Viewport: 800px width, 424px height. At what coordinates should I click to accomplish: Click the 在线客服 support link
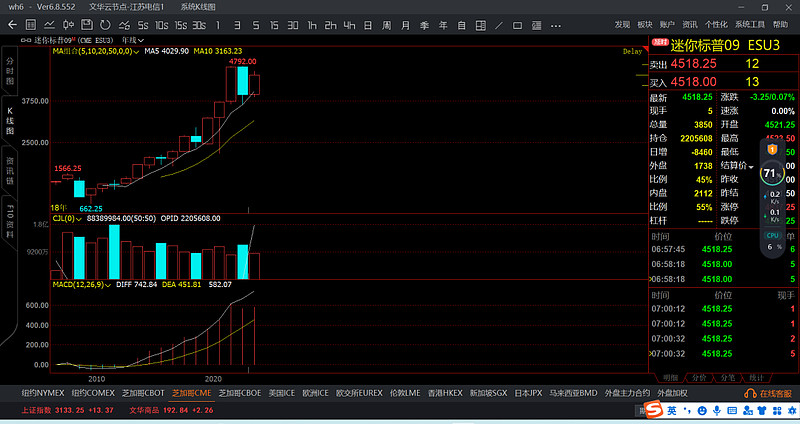coord(768,393)
